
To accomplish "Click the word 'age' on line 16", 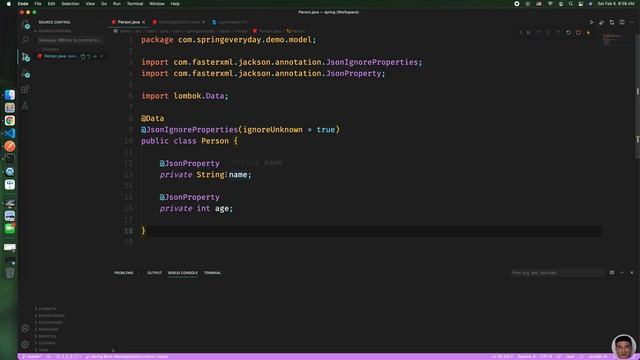I will [x=222, y=208].
